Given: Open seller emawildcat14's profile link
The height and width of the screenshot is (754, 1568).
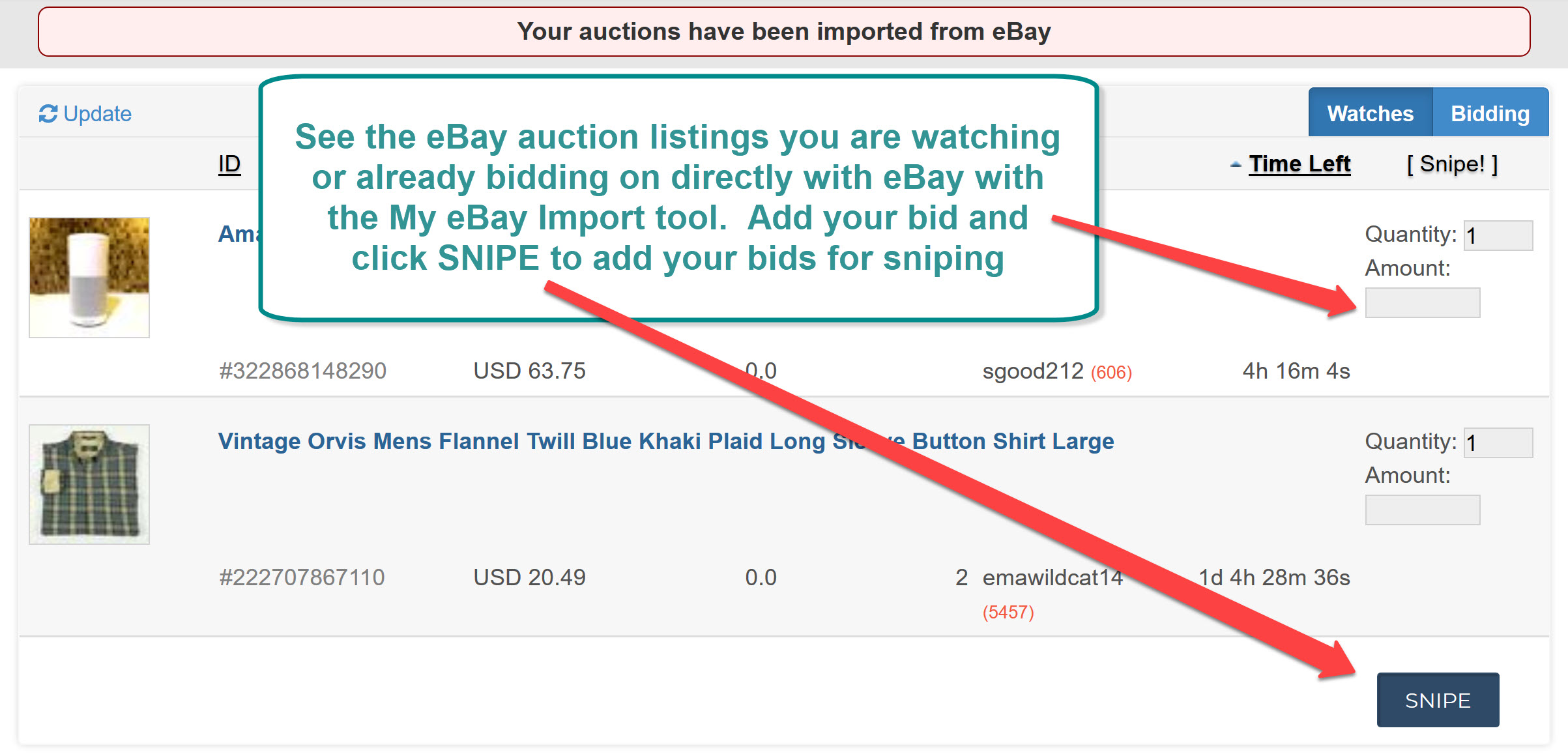Looking at the screenshot, I should 1052,577.
